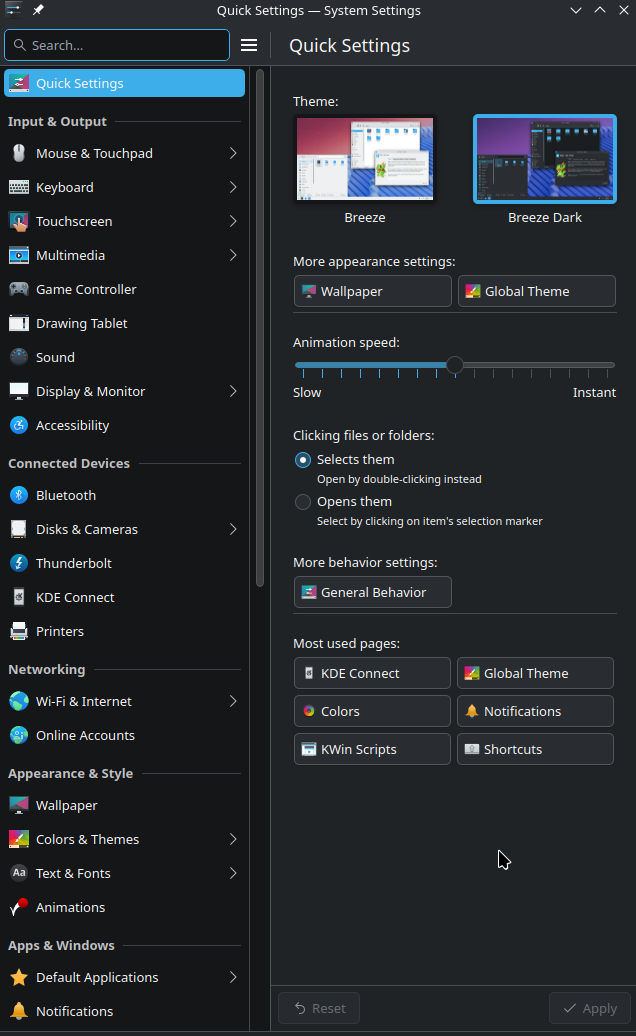Expand Text & Fonts chevron
Image resolution: width=636 pixels, height=1036 pixels.
pyautogui.click(x=233, y=873)
